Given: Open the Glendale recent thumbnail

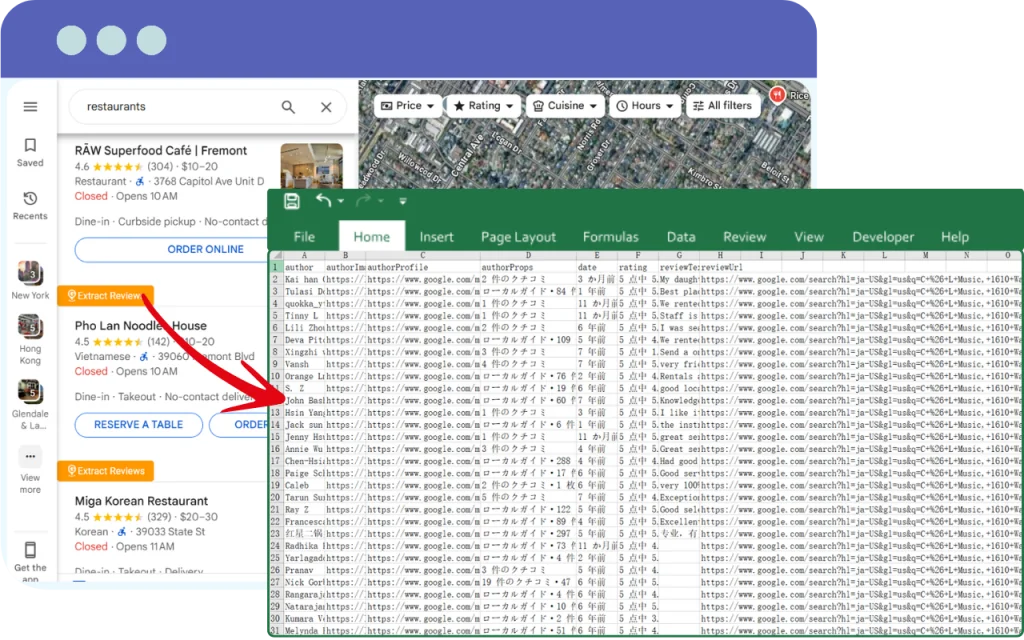Looking at the screenshot, I should [x=30, y=392].
